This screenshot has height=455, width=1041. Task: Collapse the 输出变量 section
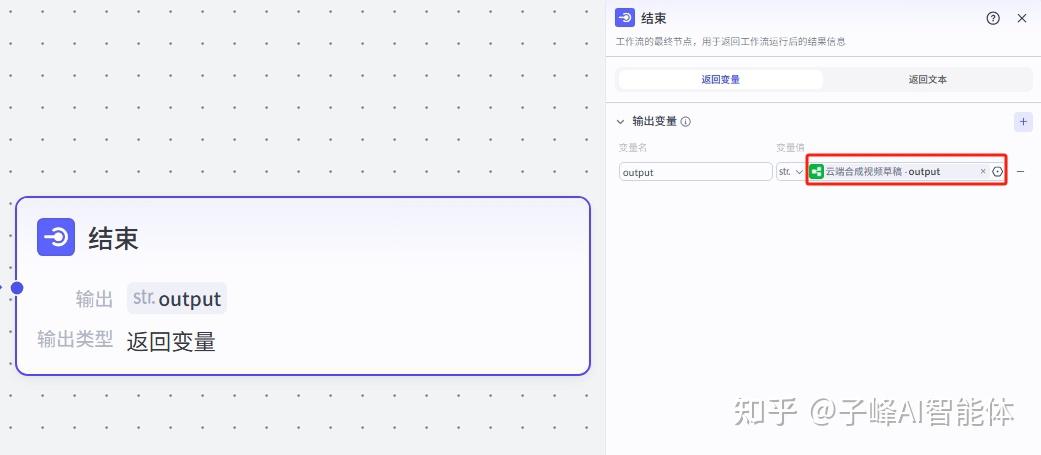(x=621, y=122)
